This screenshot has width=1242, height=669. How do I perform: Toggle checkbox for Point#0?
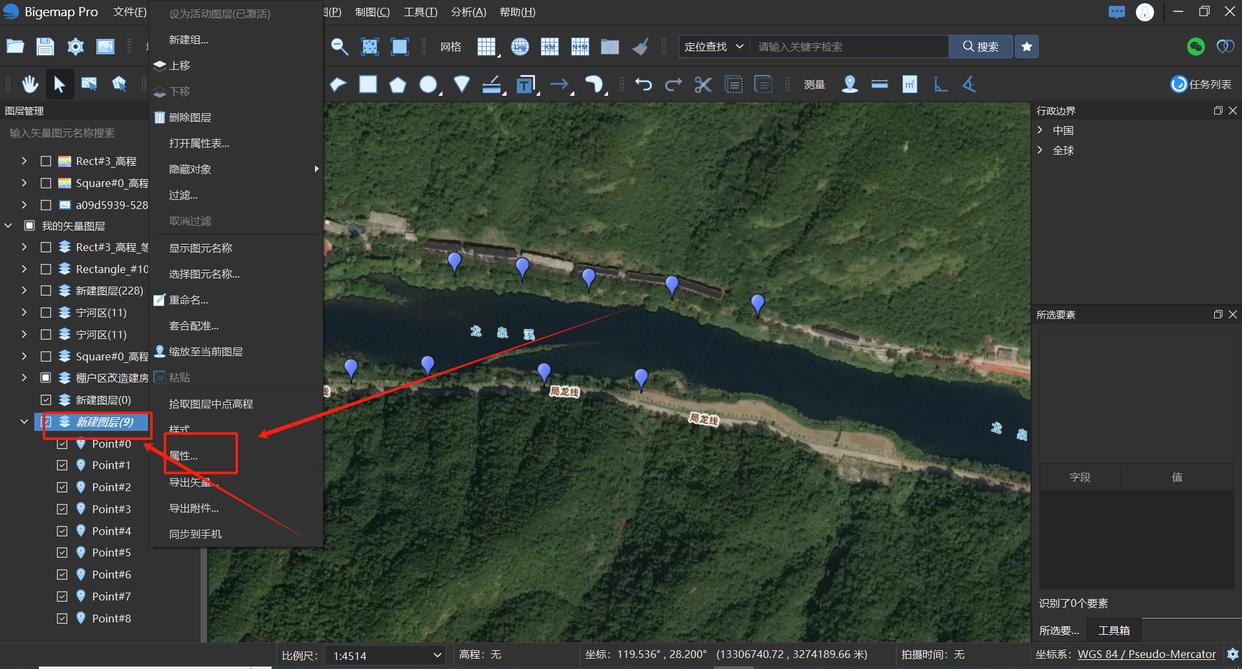coord(62,444)
